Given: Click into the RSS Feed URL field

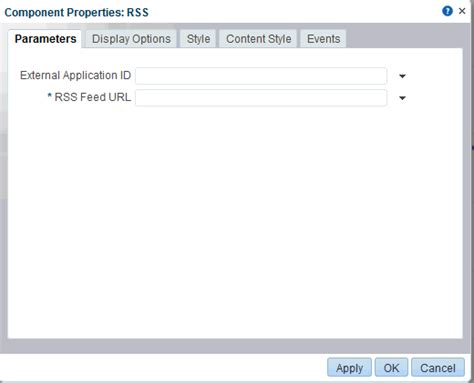Looking at the screenshot, I should (x=261, y=98).
